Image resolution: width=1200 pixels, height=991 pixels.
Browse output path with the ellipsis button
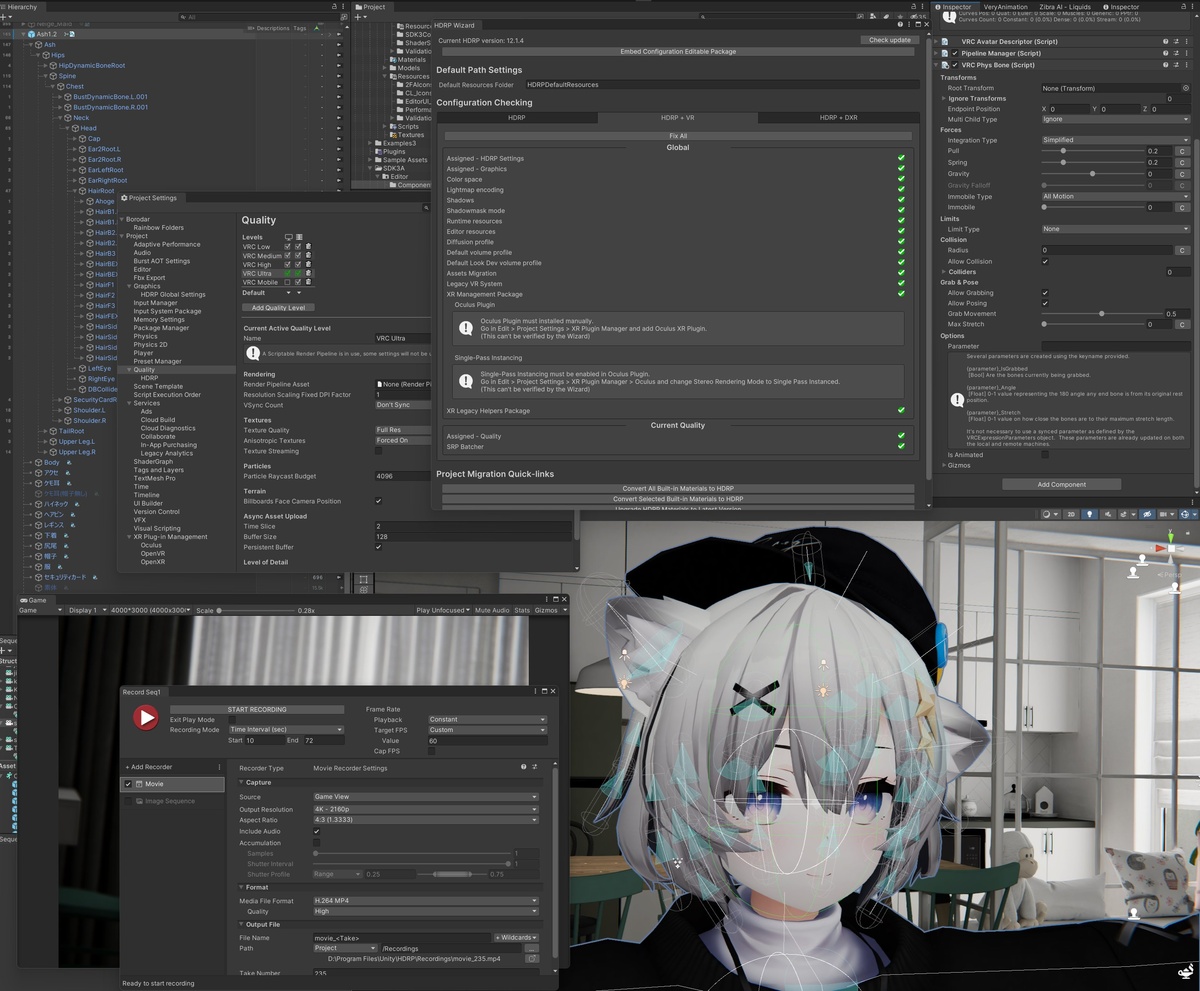531,948
